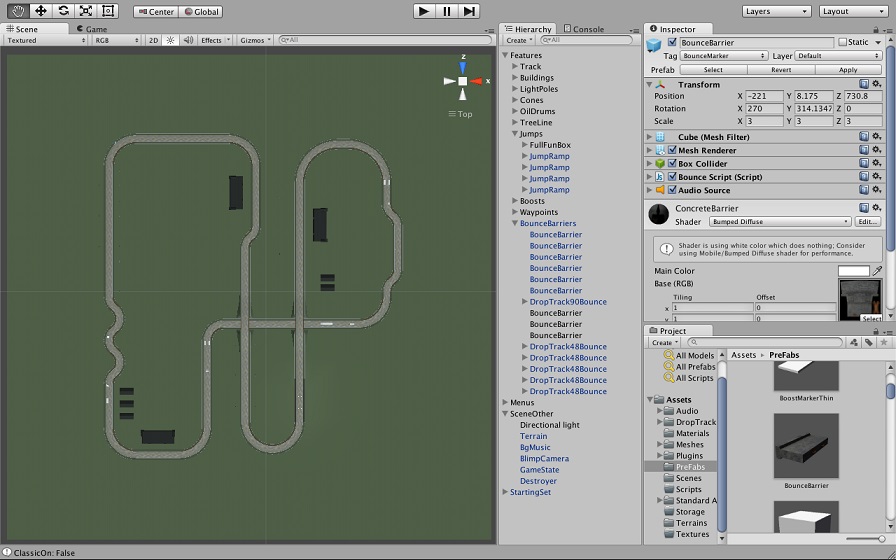Open Box Collider help icon
This screenshot has width=896, height=560.
tap(864, 163)
